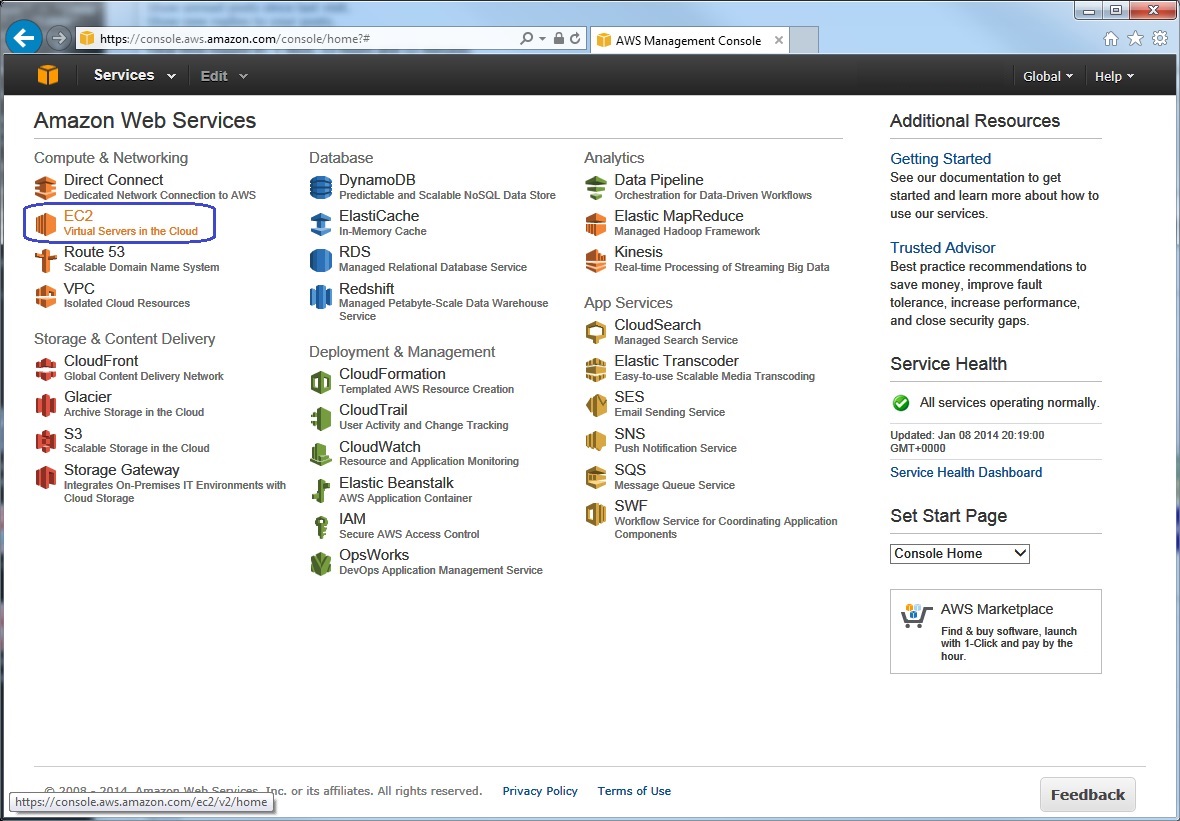
Task: Open browser Favorites star icon
Action: tap(1136, 39)
